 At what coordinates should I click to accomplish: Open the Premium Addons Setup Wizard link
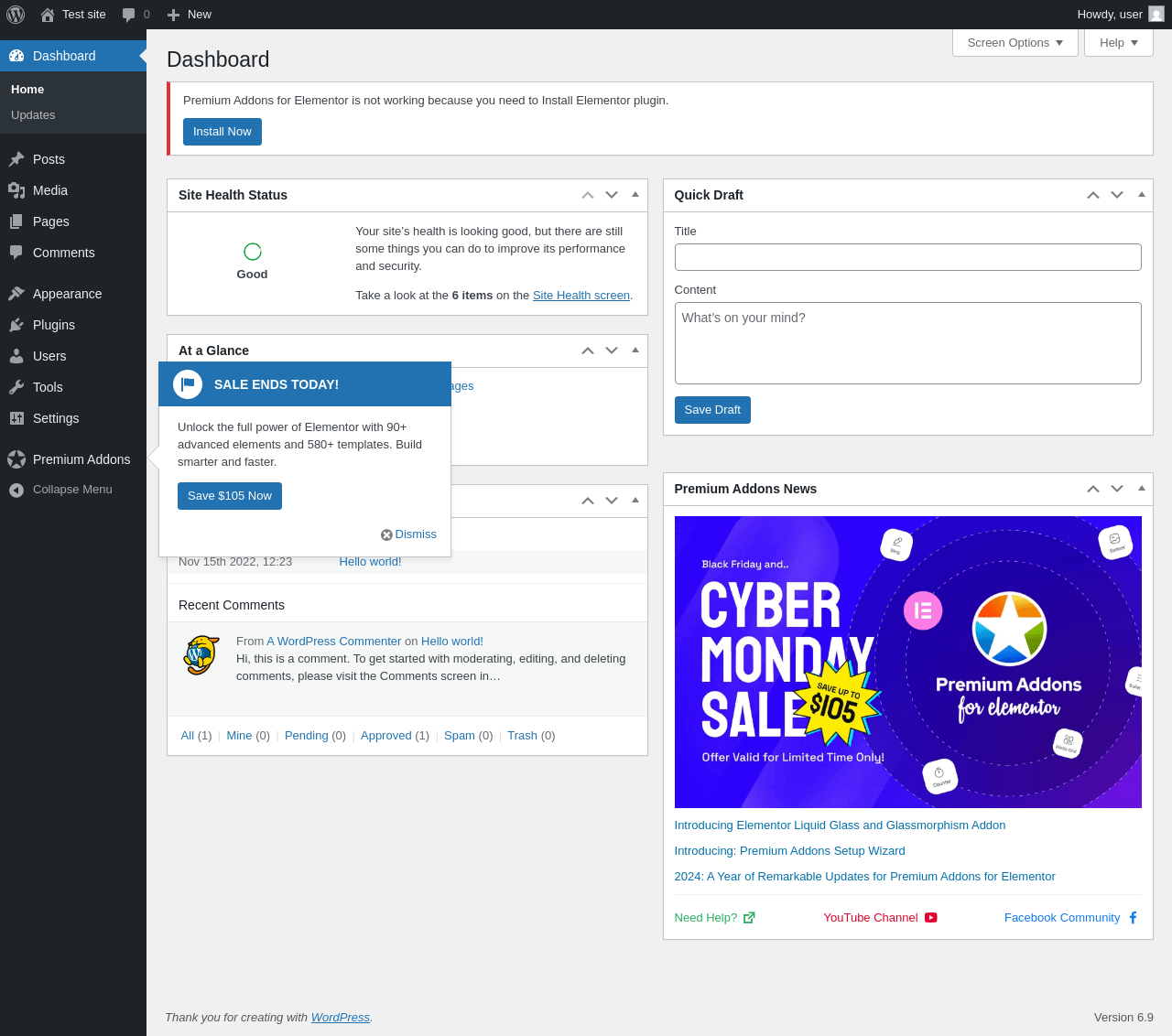(x=789, y=851)
